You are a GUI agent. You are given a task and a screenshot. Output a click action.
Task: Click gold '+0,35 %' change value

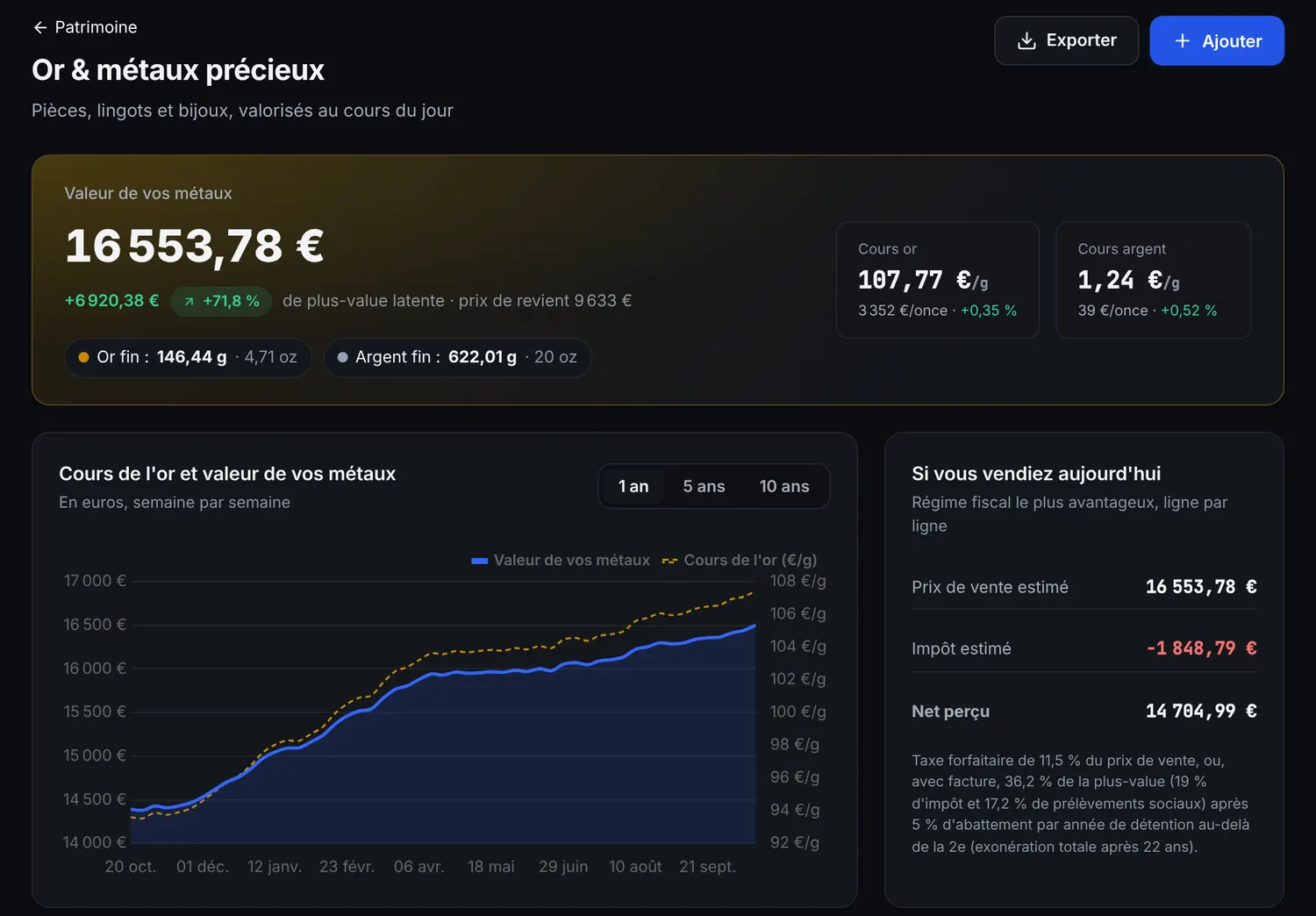click(x=989, y=311)
